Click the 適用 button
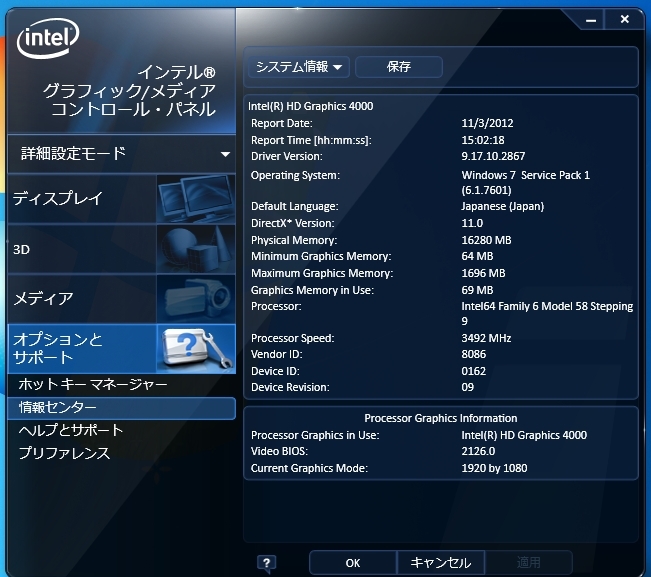This screenshot has width=651, height=577. [x=529, y=563]
